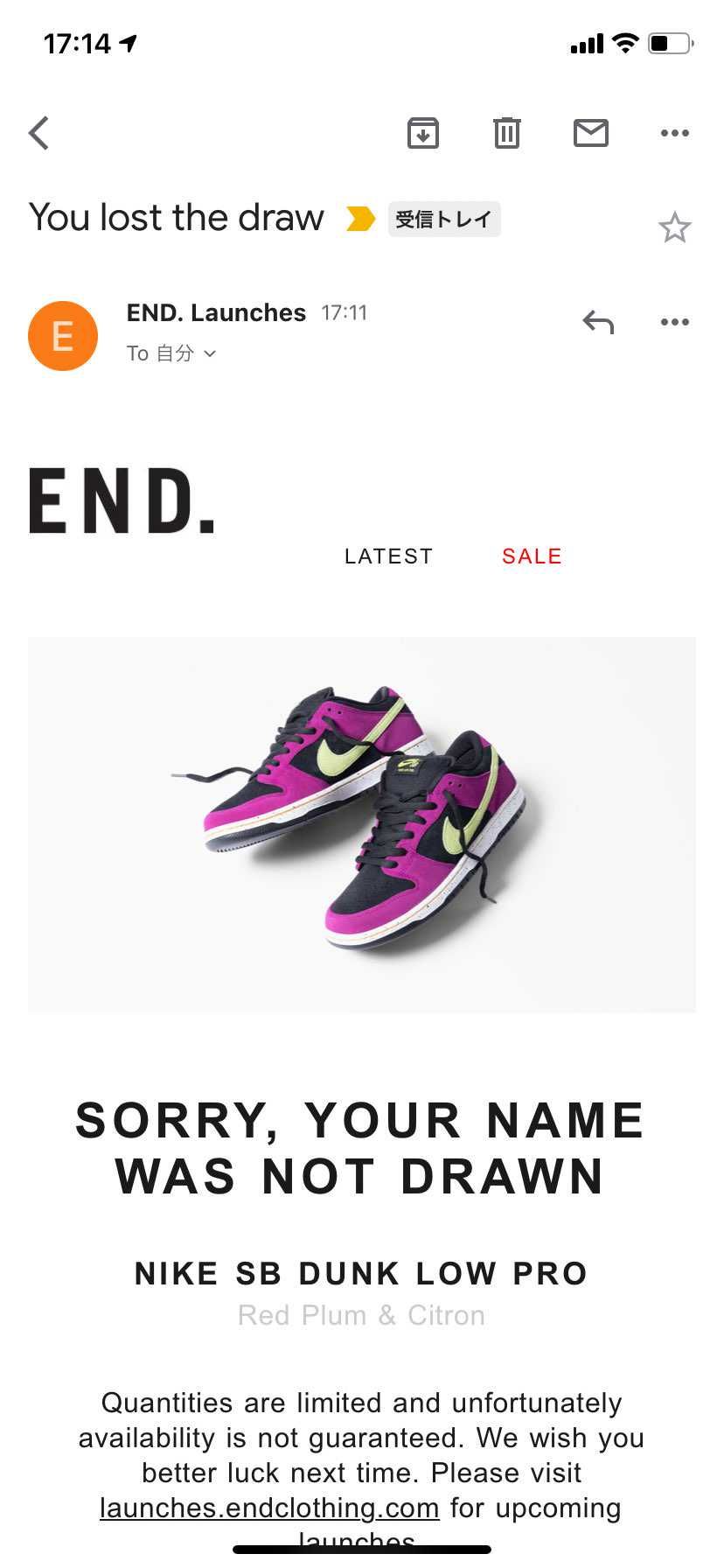Open the sender's message options three-dot menu
This screenshot has height=1568, width=724.
point(675,322)
